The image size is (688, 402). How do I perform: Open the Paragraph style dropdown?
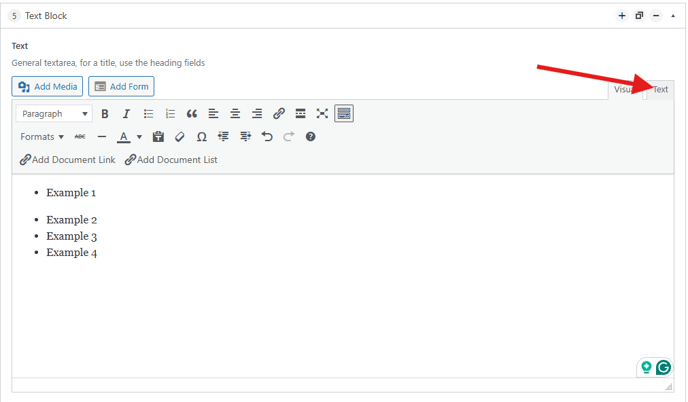[x=54, y=114]
